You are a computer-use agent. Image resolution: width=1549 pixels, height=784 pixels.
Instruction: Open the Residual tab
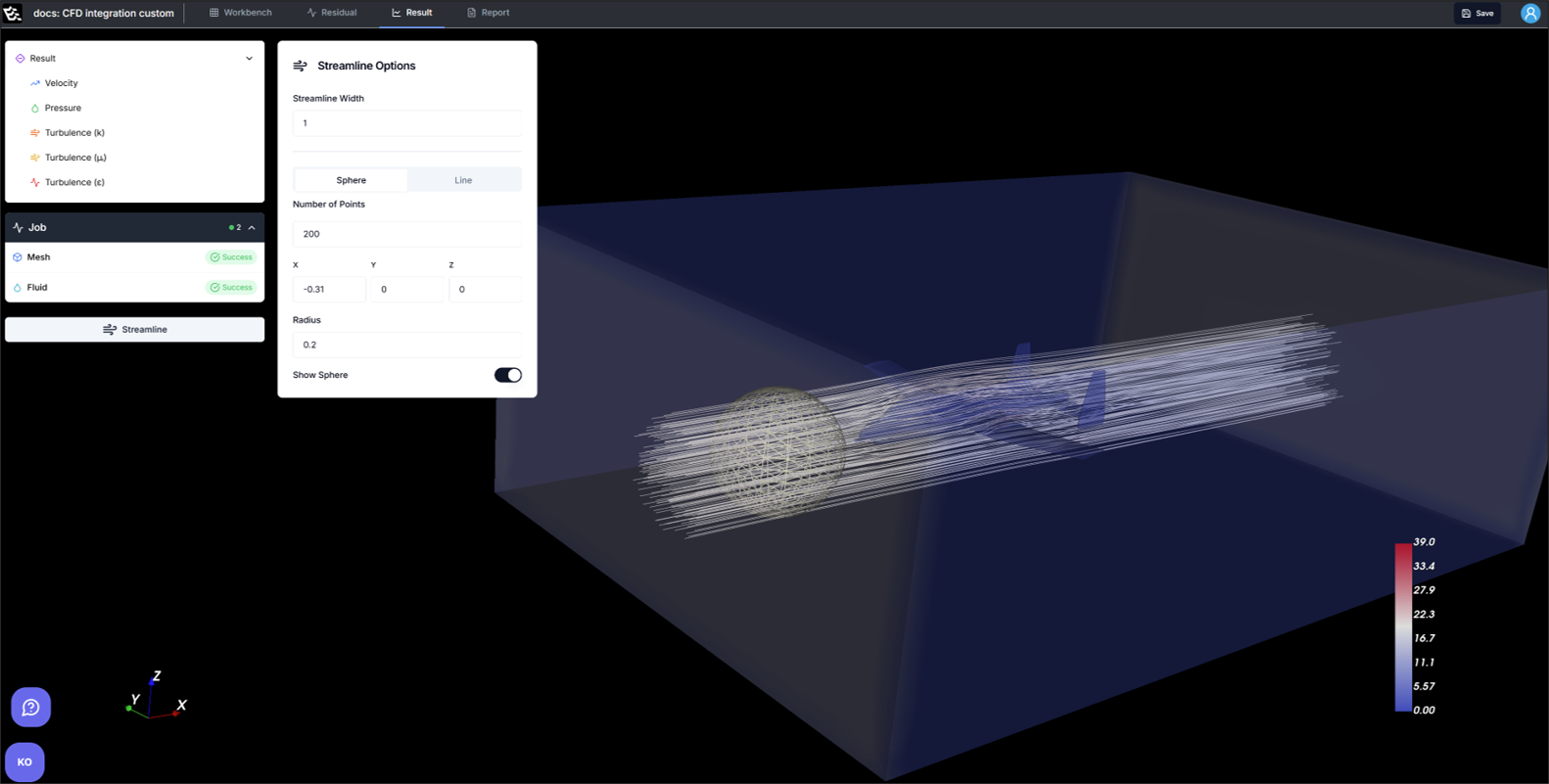click(332, 13)
